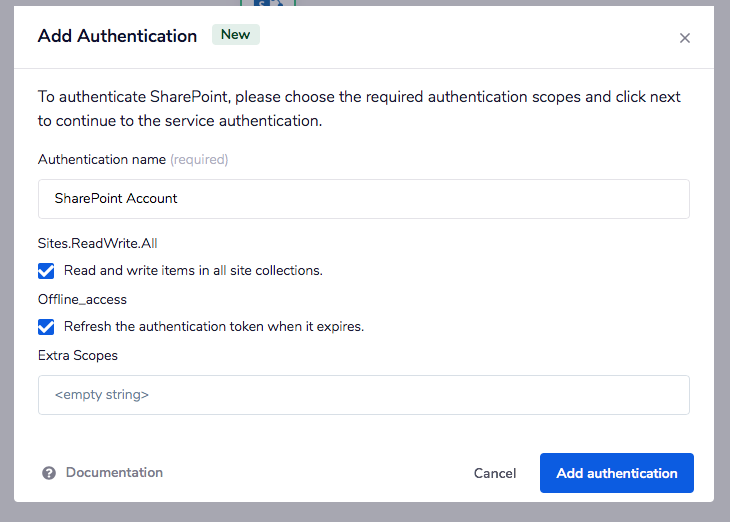Viewport: 730px width, 522px height.
Task: Click the 'Refresh the authentication token' label text
Action: tap(213, 327)
